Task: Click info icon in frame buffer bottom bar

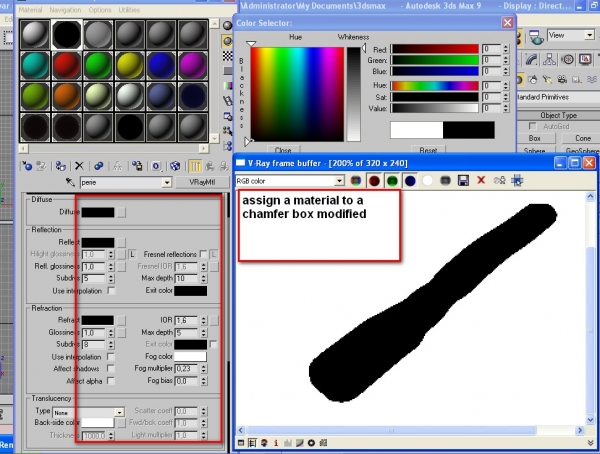Action: [276, 443]
